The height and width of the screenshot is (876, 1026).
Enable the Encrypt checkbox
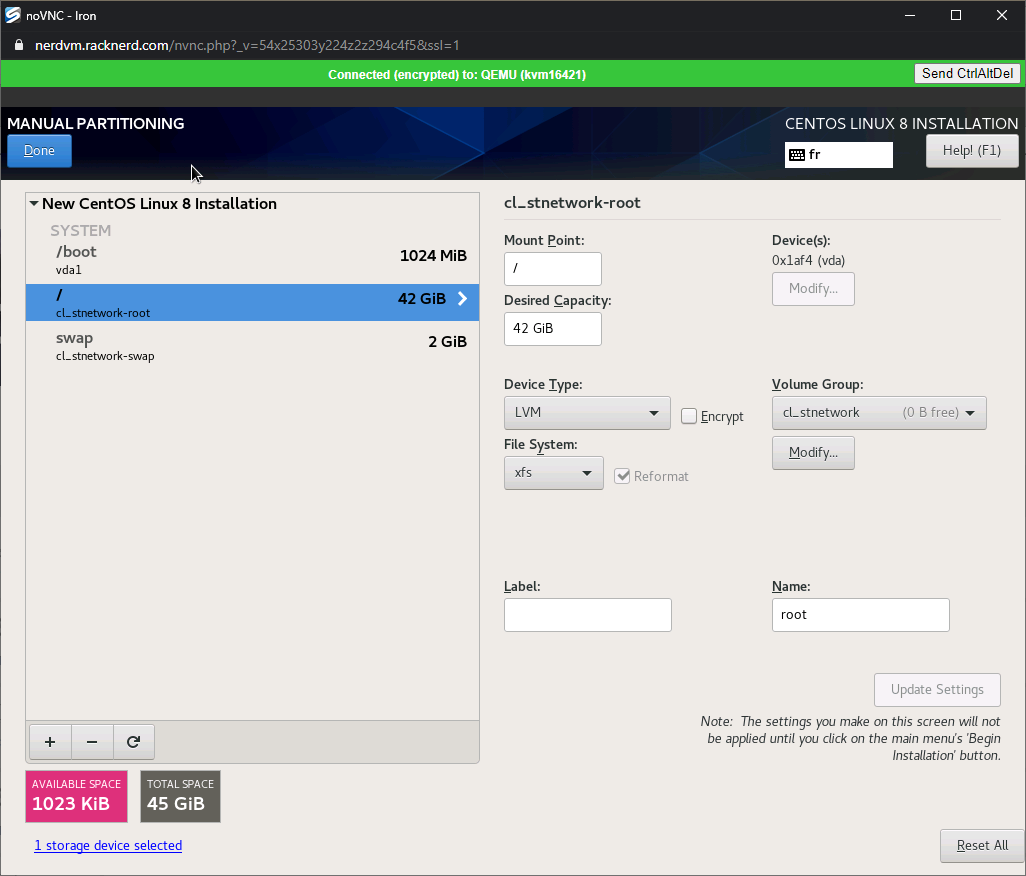(x=689, y=416)
